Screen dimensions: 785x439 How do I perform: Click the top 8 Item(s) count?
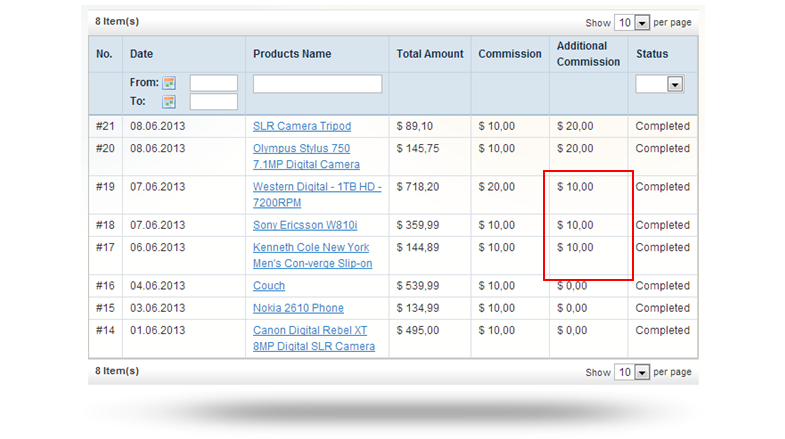(117, 22)
